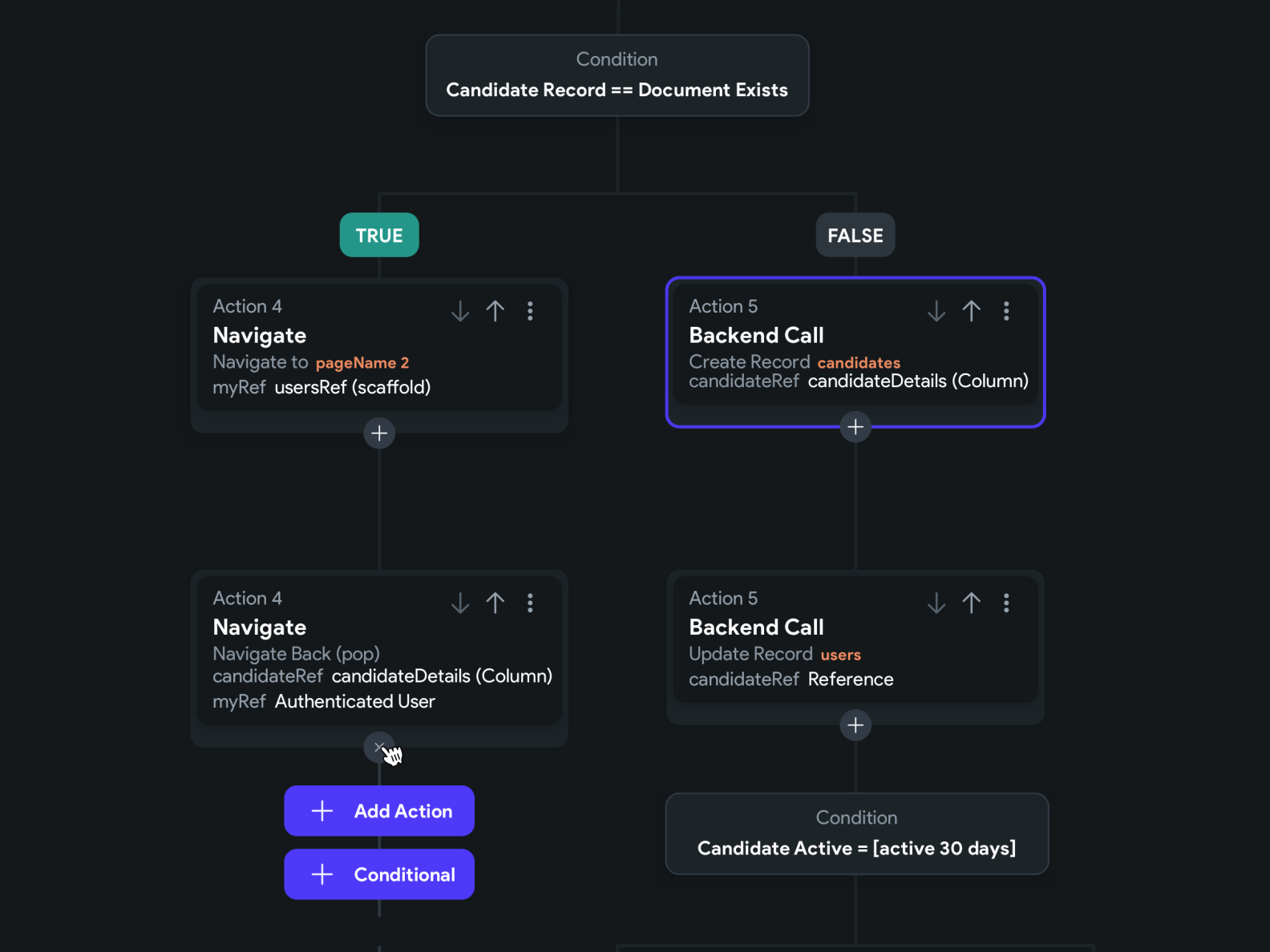Close the add menu under Navigate Back
This screenshot has height=952, width=1270.
click(x=378, y=747)
